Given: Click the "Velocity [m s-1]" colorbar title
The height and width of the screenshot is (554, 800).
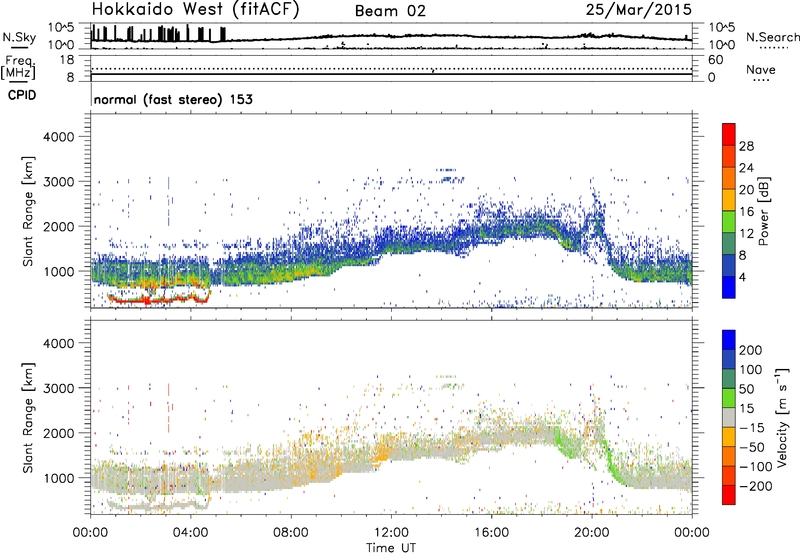Looking at the screenshot, I should (782, 417).
